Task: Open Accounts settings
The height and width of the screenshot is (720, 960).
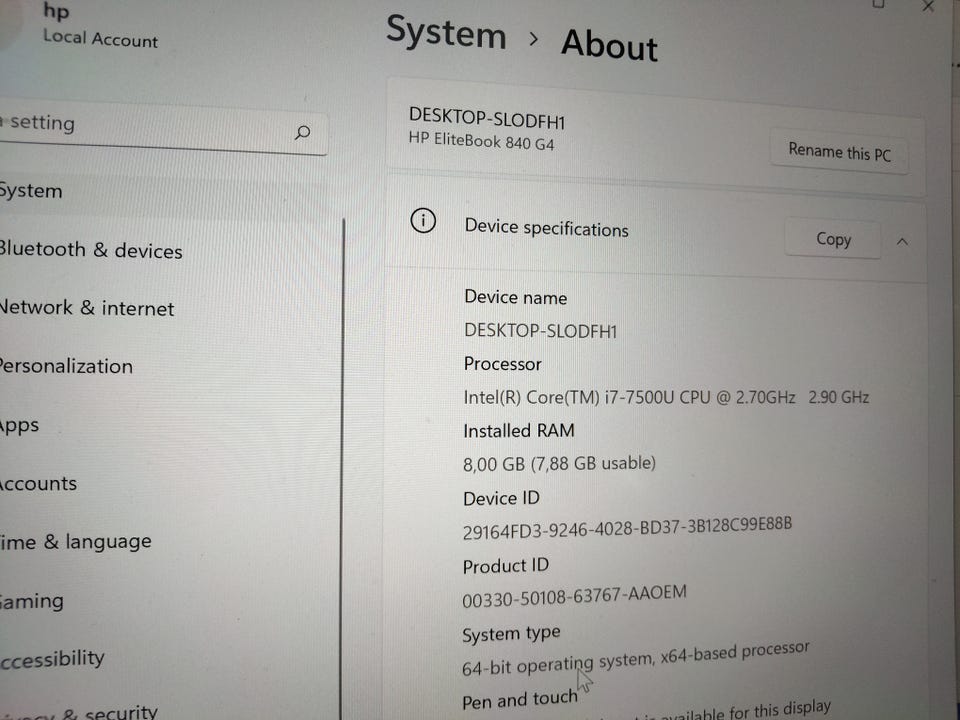Action: coord(39,484)
